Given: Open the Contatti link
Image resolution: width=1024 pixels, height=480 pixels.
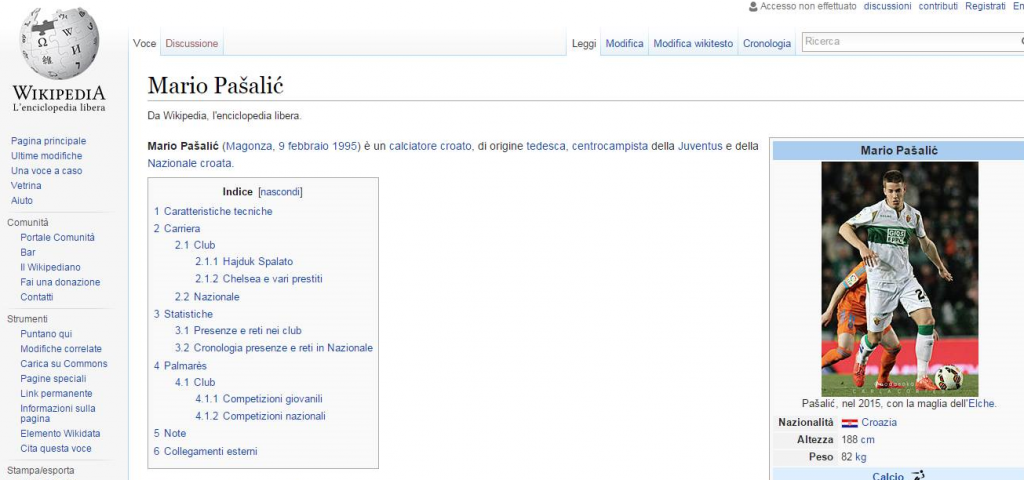Looking at the screenshot, I should pos(37,298).
